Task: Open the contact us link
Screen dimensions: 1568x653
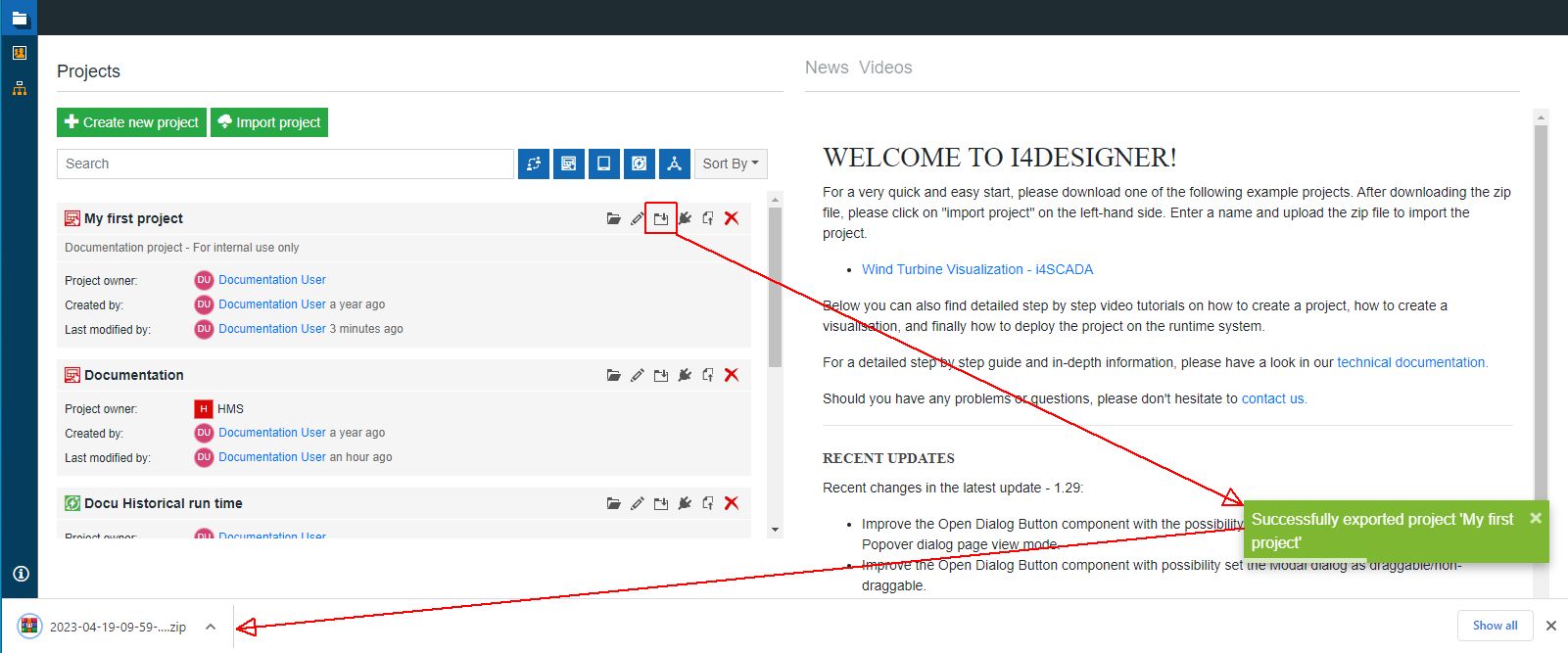Action: [1274, 398]
